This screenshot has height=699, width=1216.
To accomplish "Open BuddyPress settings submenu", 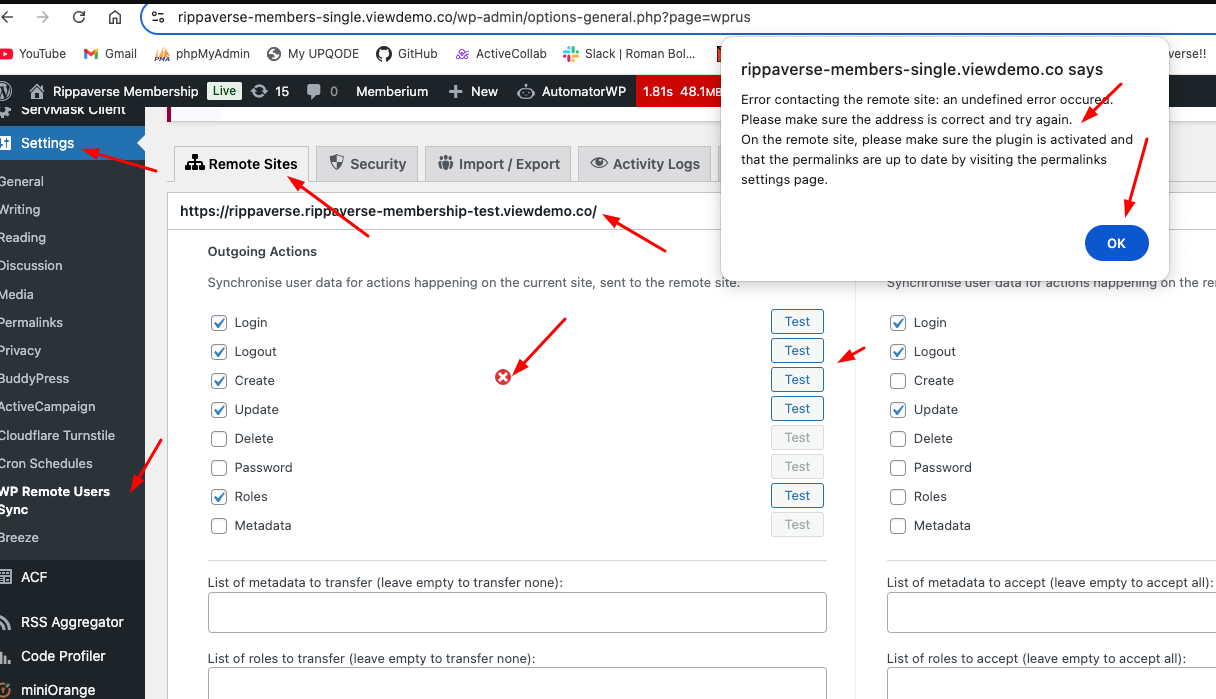I will point(35,378).
